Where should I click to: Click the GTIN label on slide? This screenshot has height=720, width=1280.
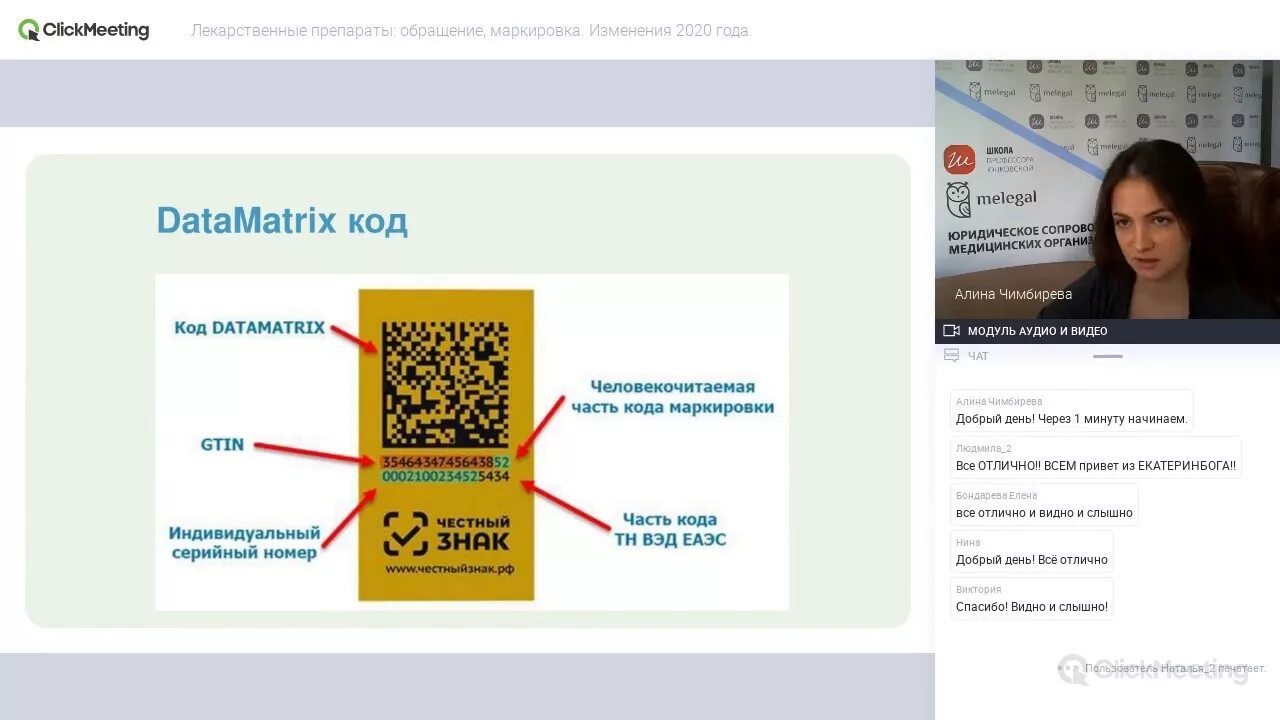click(222, 444)
